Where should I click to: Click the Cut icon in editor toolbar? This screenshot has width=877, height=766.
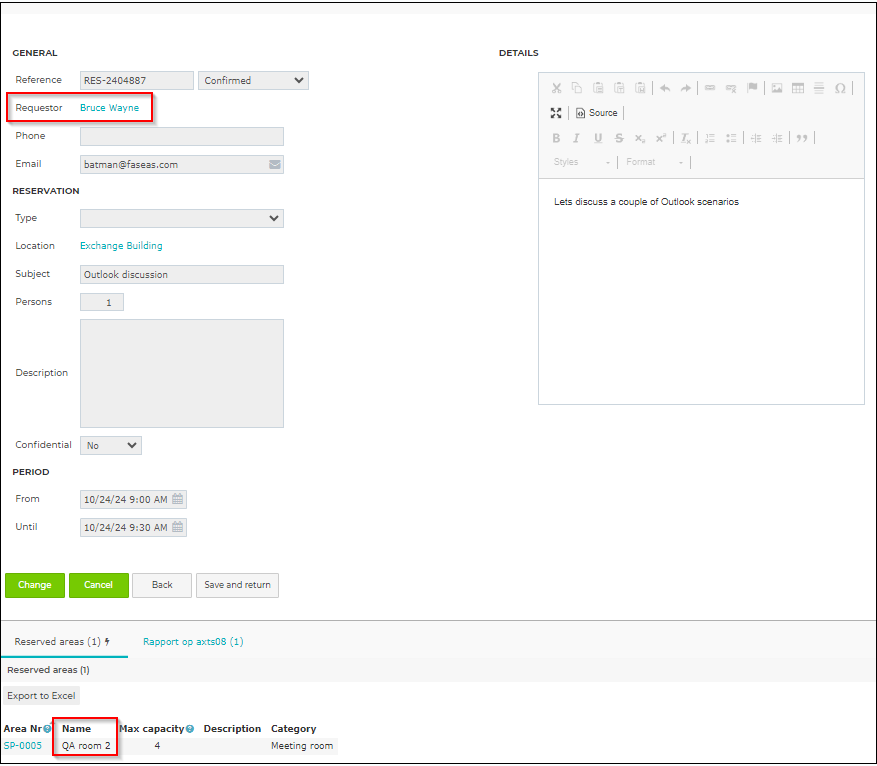click(x=556, y=88)
